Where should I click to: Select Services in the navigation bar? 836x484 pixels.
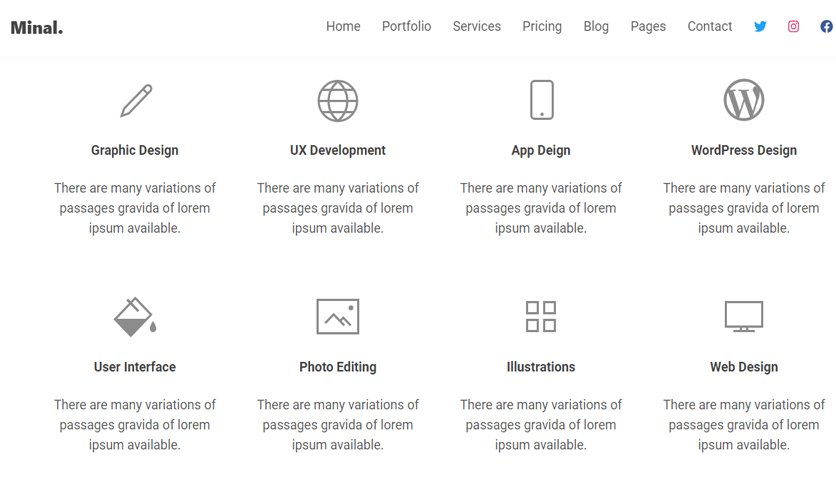pos(477,26)
